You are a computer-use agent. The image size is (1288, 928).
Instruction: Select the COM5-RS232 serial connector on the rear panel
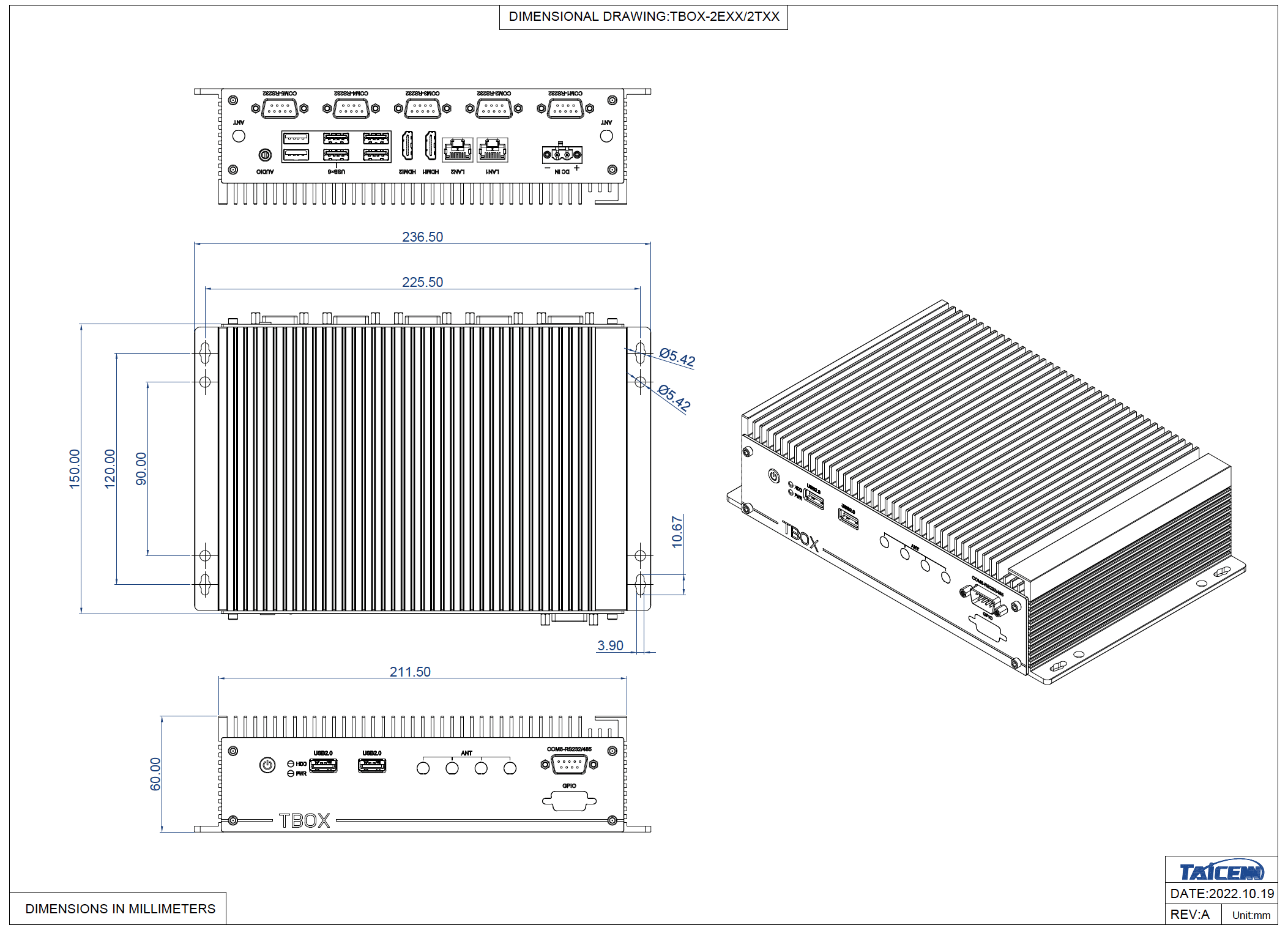tap(280, 109)
